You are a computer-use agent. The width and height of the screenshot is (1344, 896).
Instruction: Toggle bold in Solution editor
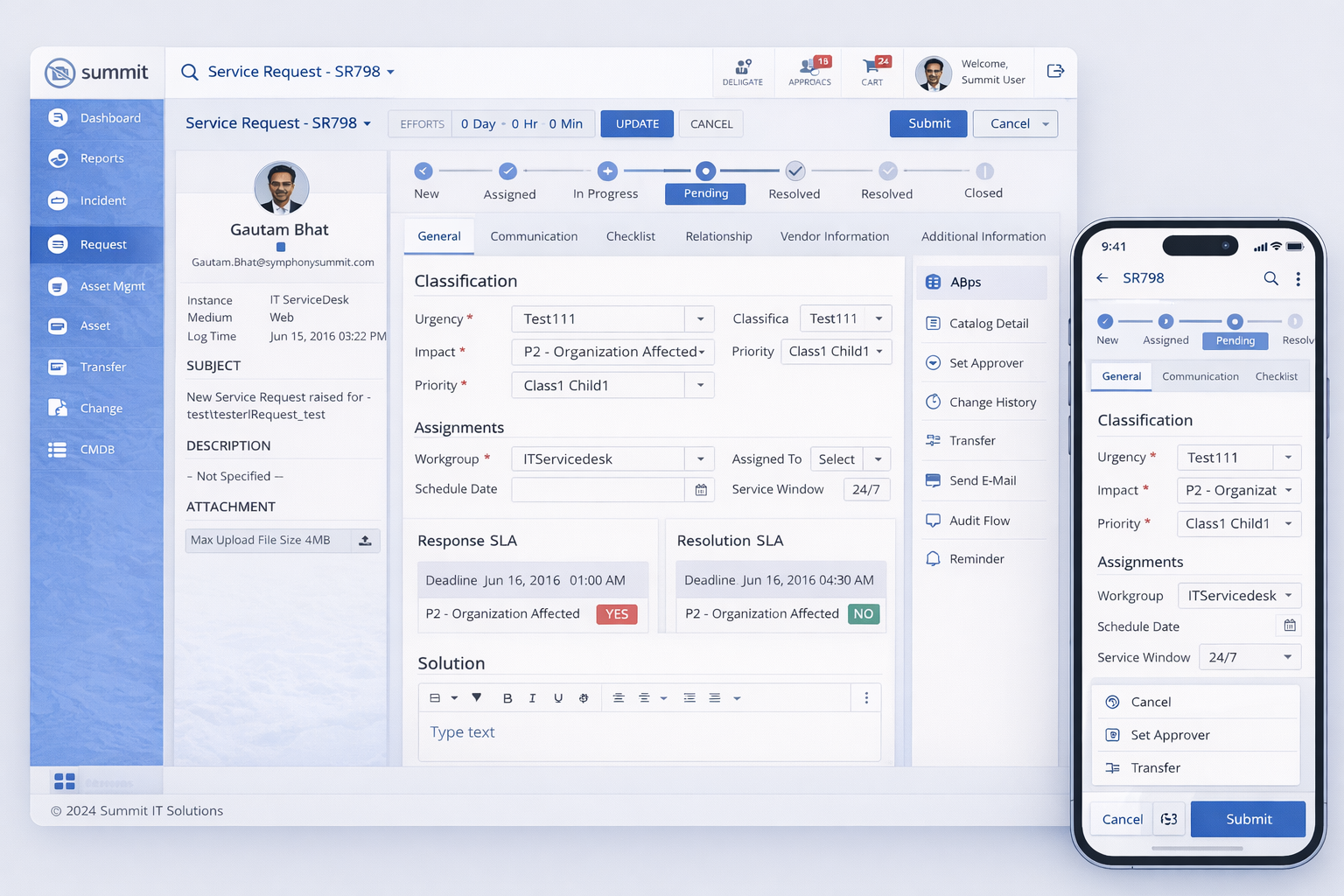pyautogui.click(x=507, y=698)
